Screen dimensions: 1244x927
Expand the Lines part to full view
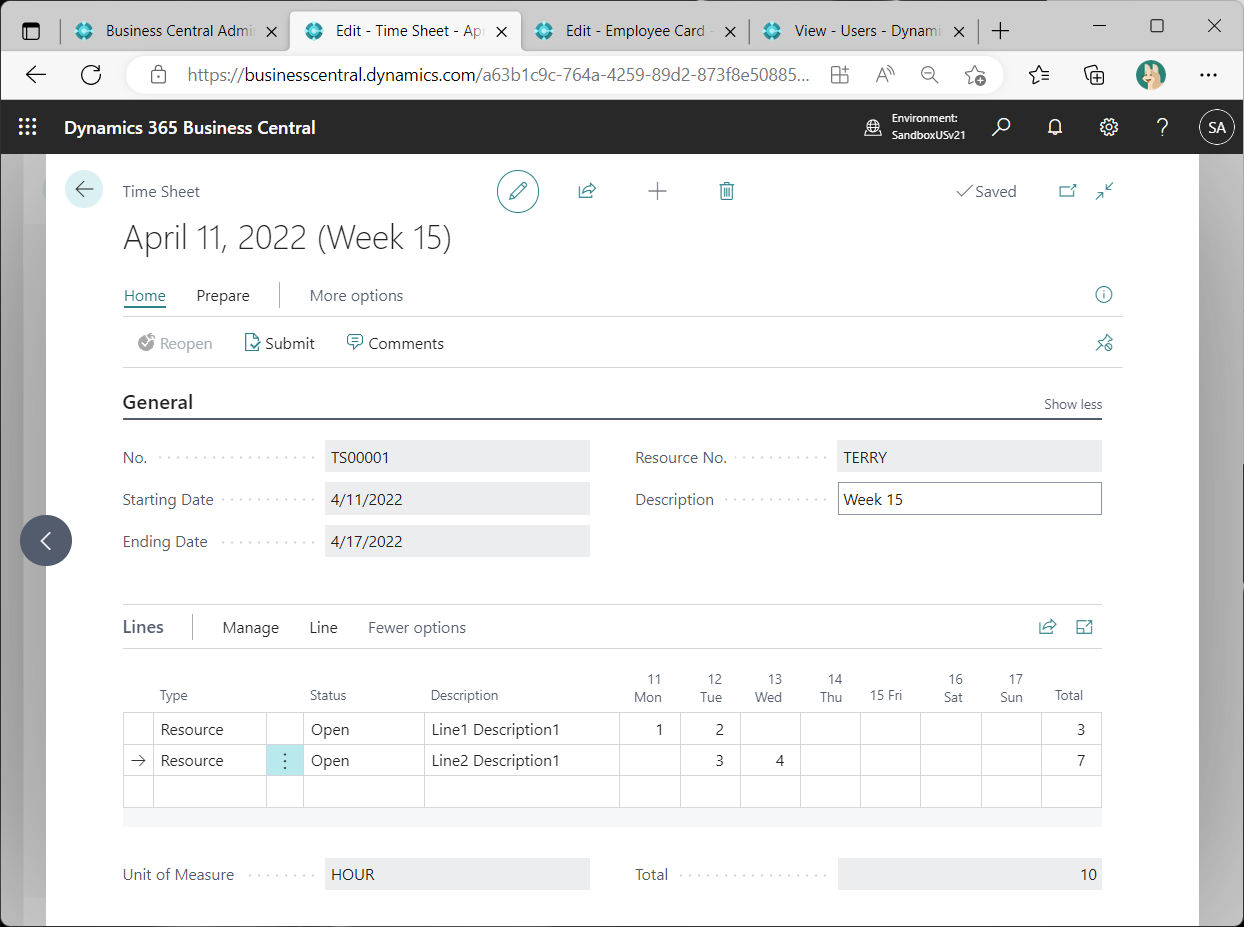[1084, 627]
